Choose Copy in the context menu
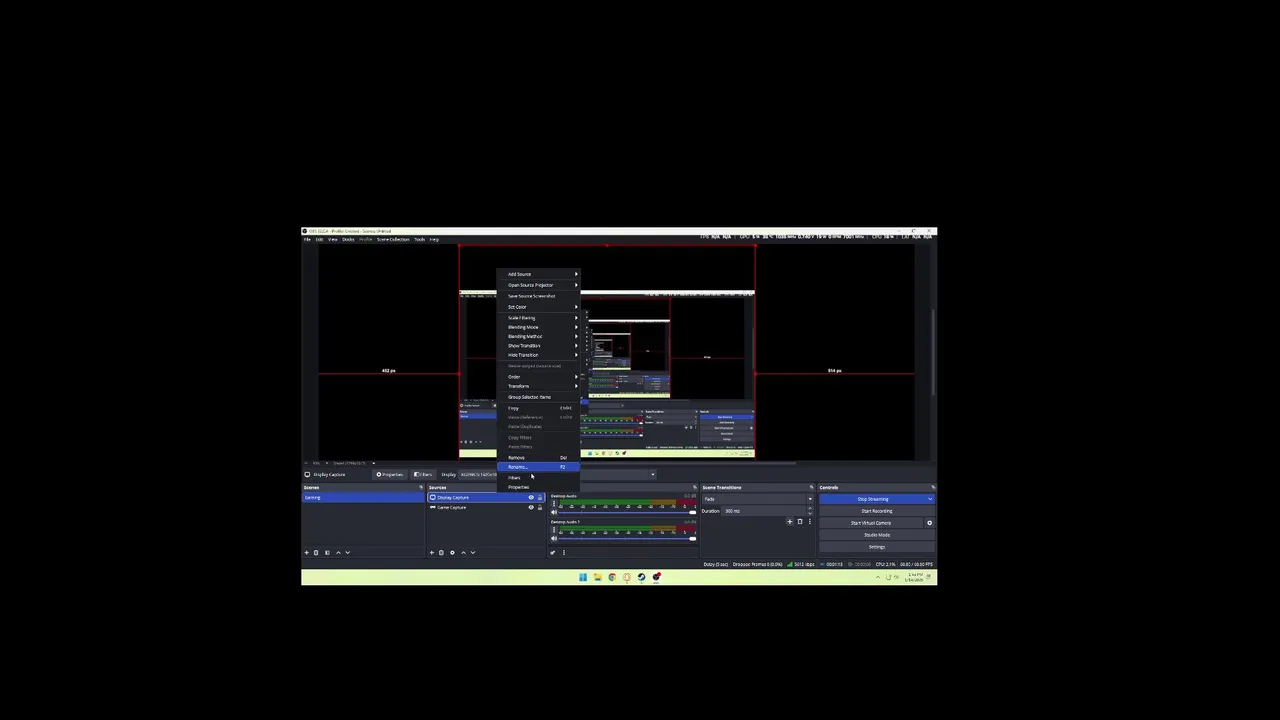This screenshot has height=720, width=1280. pos(537,408)
